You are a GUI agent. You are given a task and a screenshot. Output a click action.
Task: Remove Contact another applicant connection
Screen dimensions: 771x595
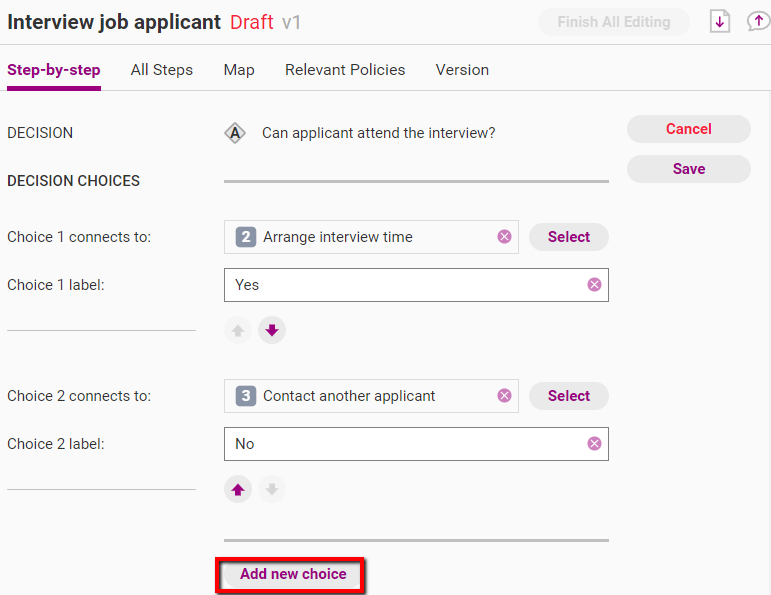point(504,395)
